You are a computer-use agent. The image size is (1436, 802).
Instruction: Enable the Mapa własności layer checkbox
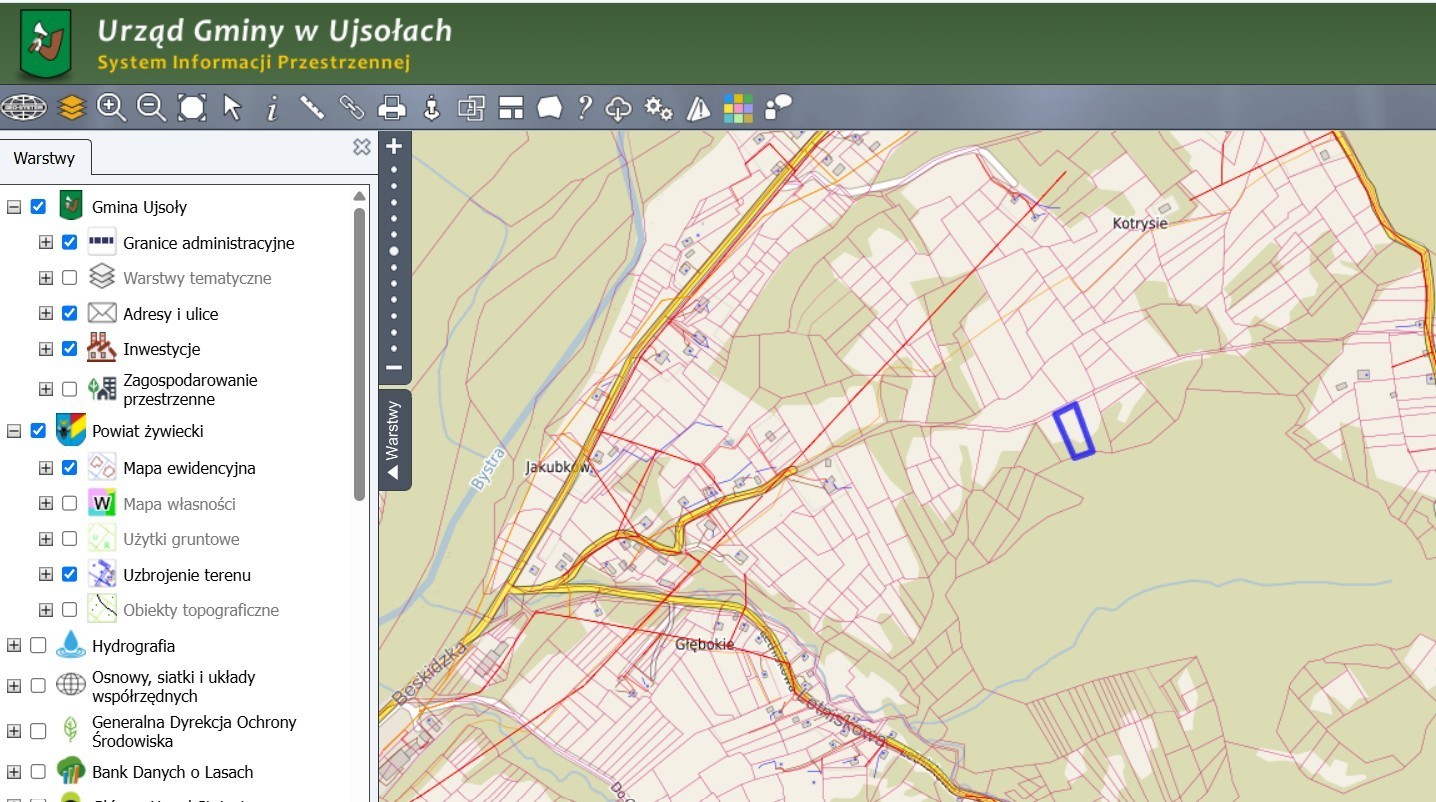point(69,503)
